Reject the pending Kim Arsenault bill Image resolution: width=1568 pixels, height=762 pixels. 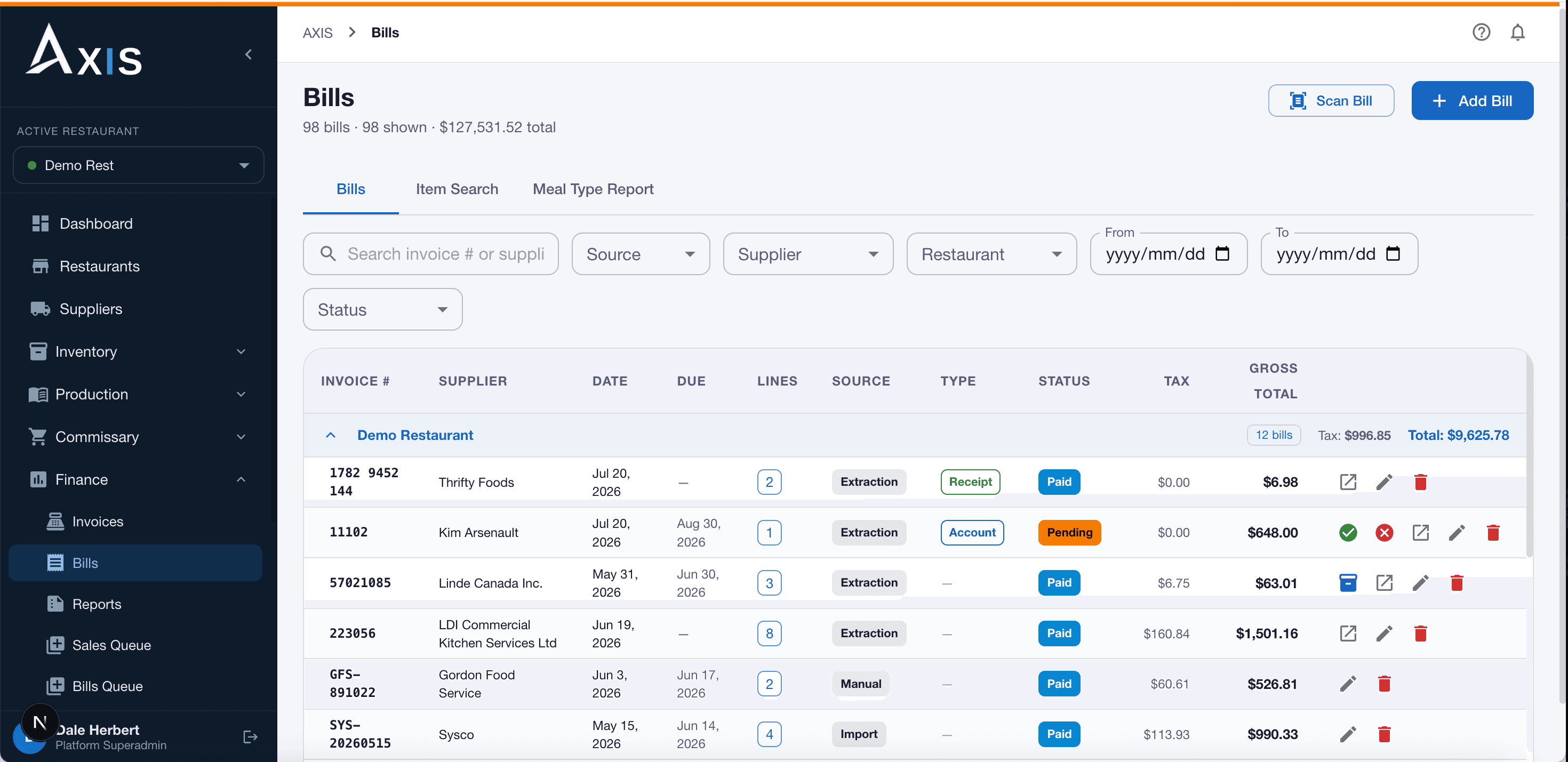click(x=1384, y=533)
